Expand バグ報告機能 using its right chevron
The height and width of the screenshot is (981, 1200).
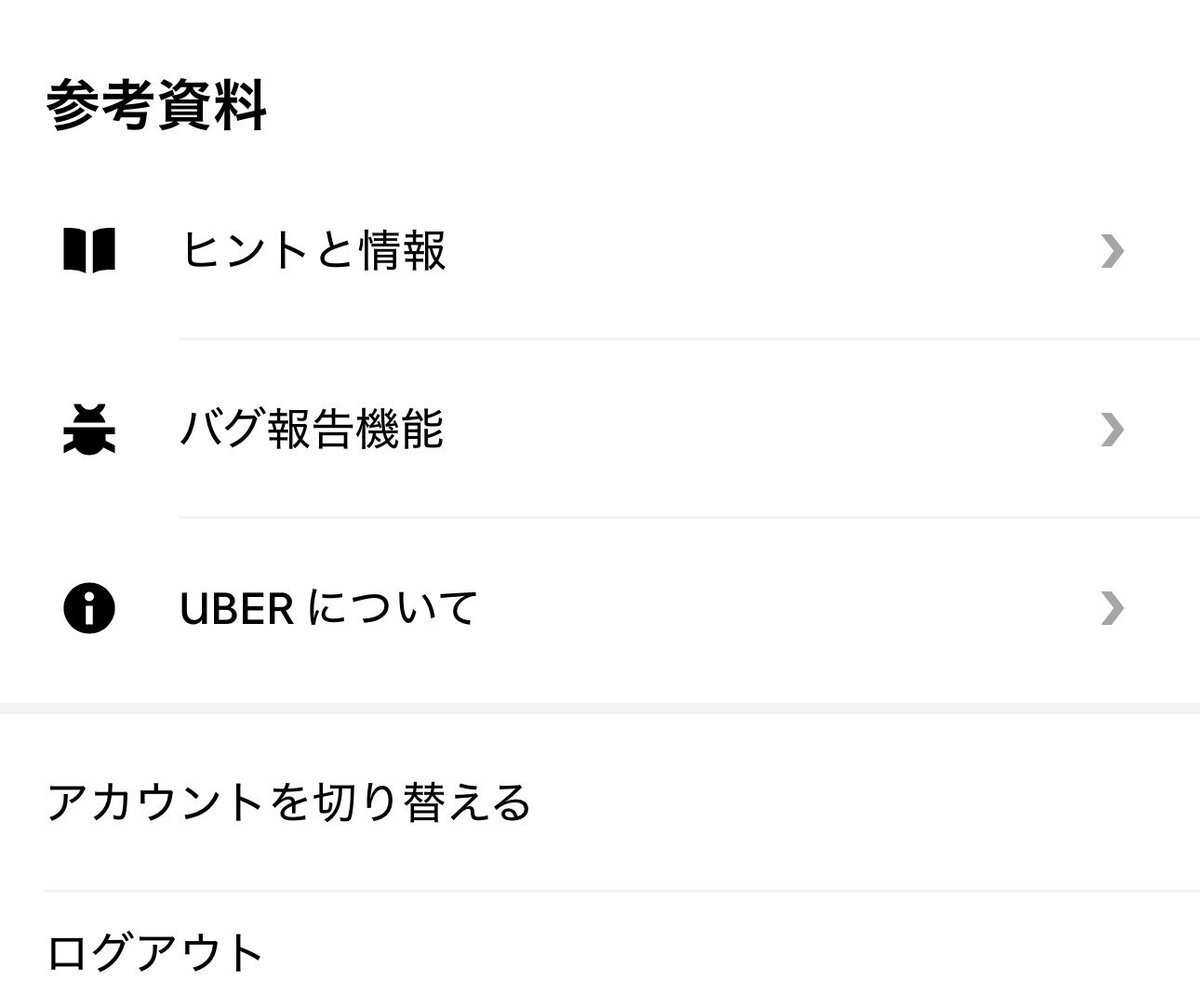point(1111,429)
